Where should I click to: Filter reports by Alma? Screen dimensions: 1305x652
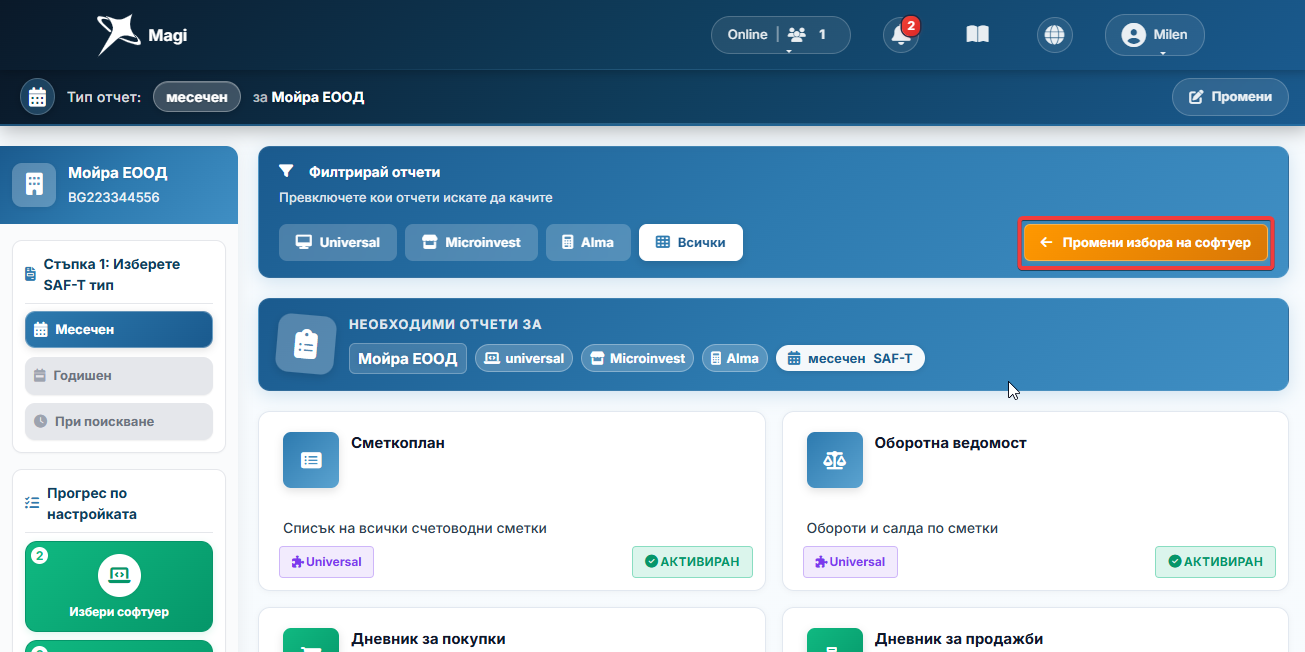click(x=588, y=242)
